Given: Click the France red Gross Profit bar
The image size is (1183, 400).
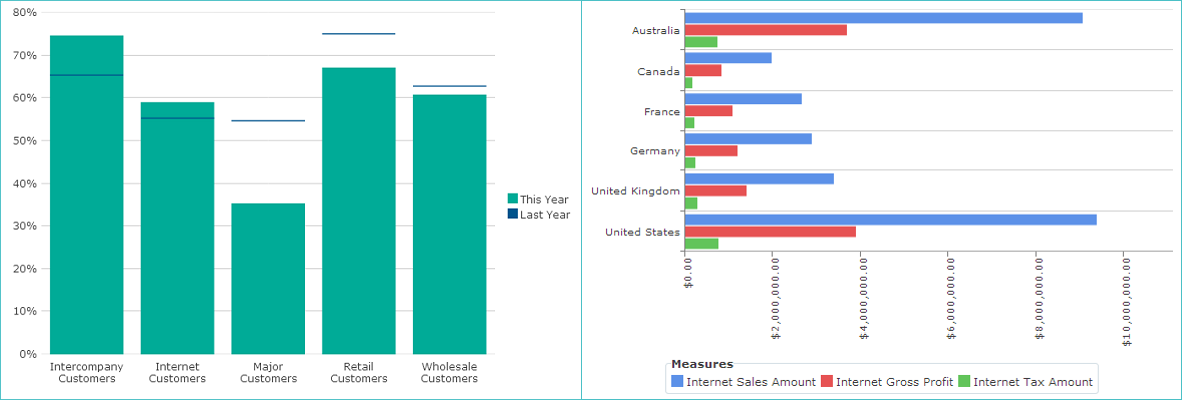Looking at the screenshot, I should pyautogui.click(x=708, y=111).
